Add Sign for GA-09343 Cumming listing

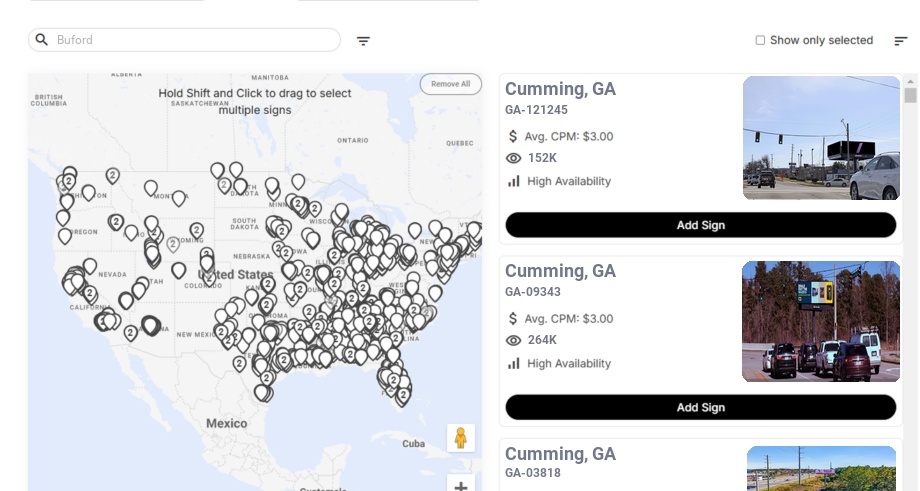[x=700, y=407]
